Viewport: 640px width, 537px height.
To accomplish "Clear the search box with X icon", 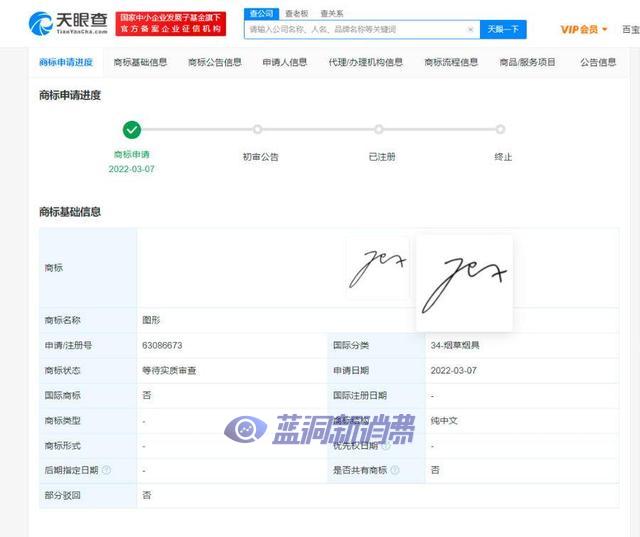I will (x=470, y=29).
